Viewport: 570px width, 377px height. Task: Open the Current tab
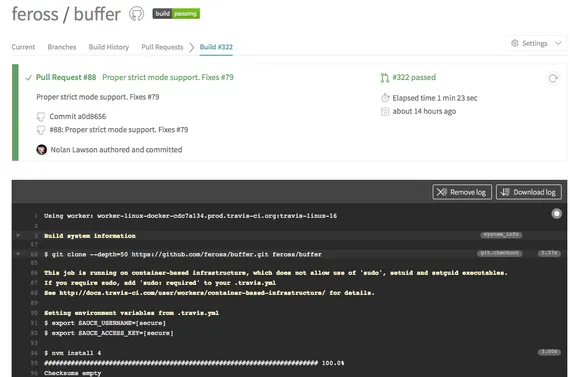pyautogui.click(x=23, y=47)
